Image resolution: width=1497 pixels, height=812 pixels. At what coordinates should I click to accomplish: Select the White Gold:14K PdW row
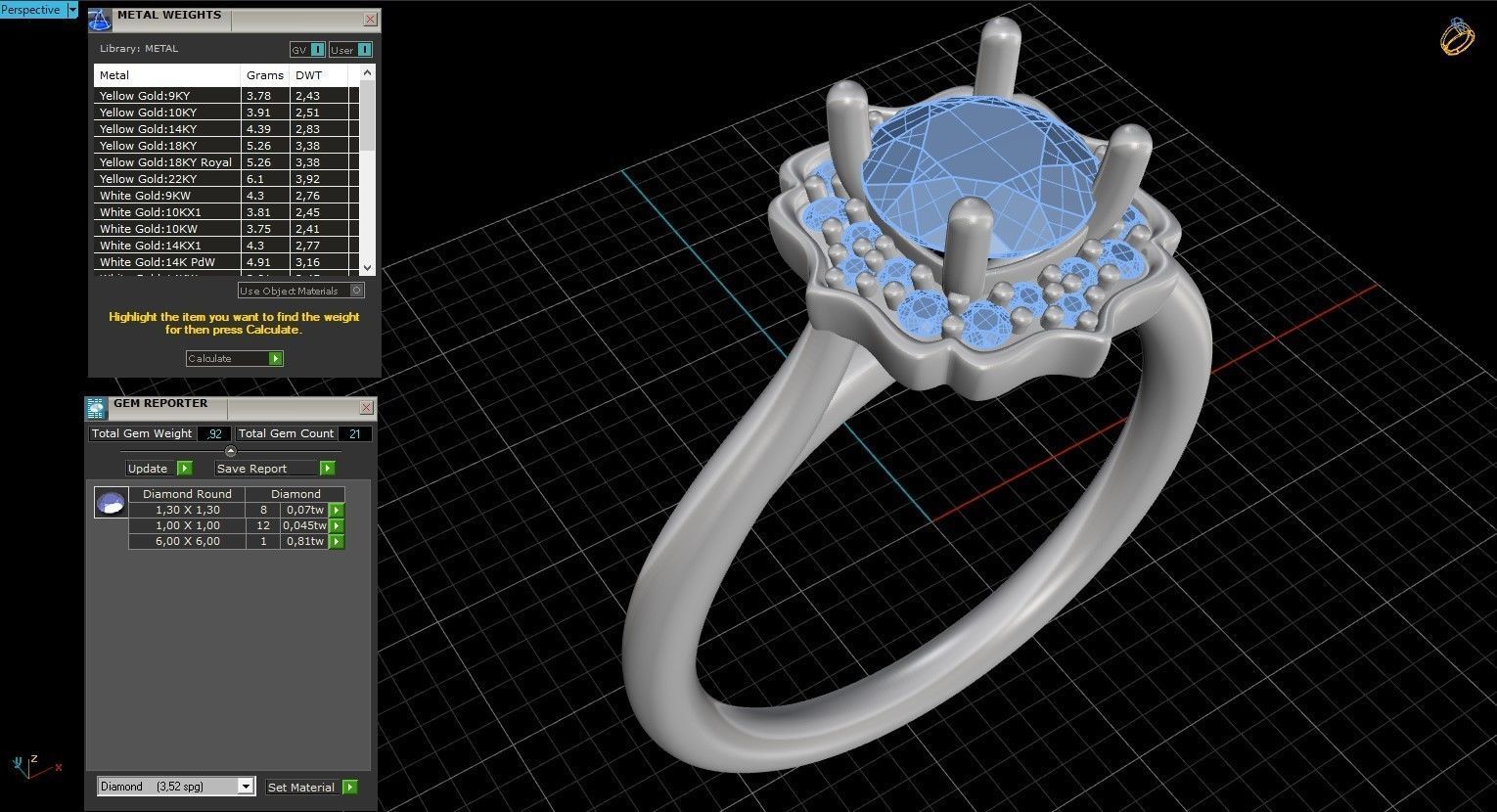[x=227, y=262]
